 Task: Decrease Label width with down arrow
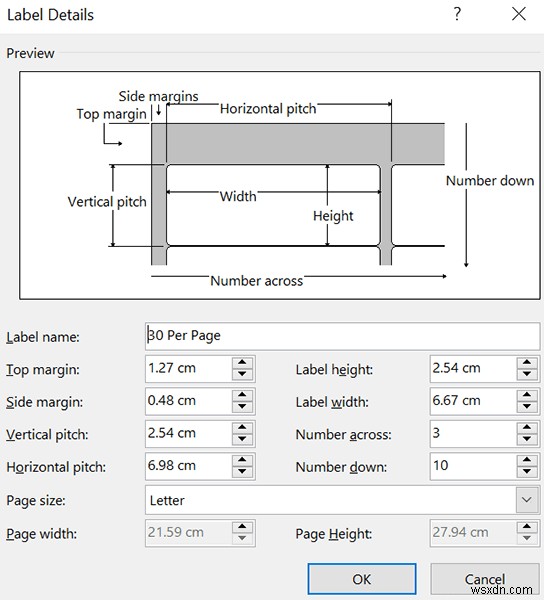527,407
